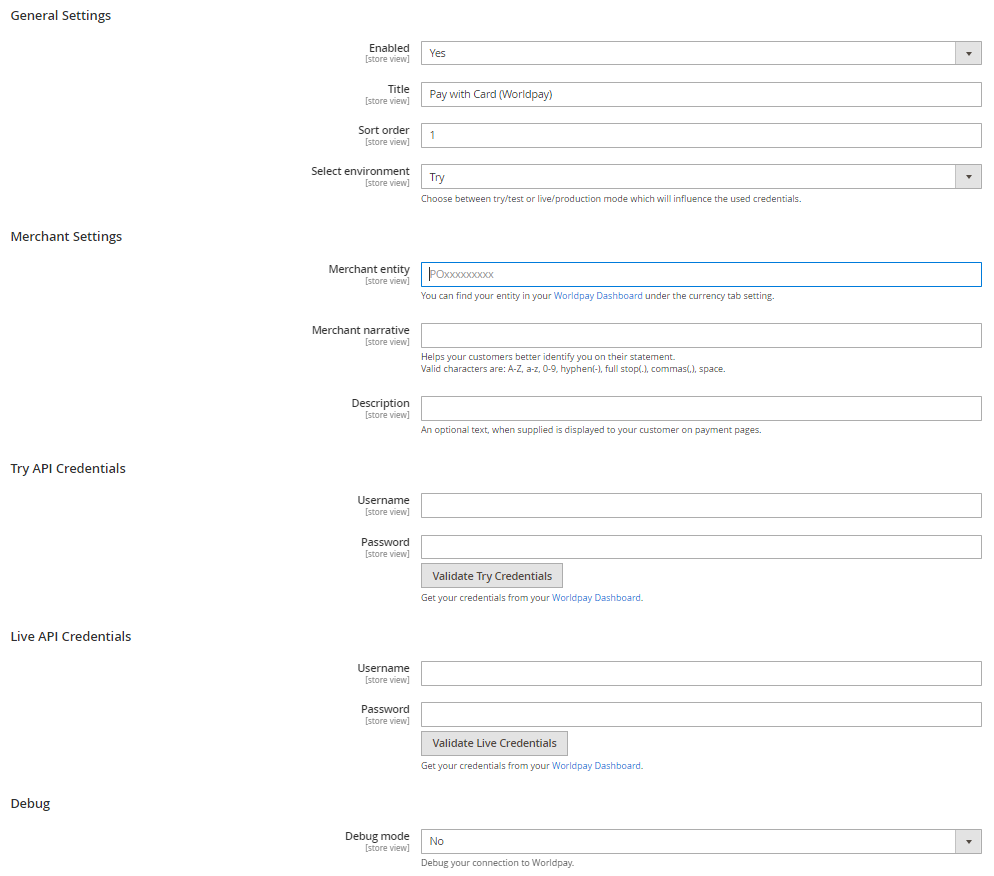Click the Merchant narrative input
Screen dimensions: 994x876
700,335
